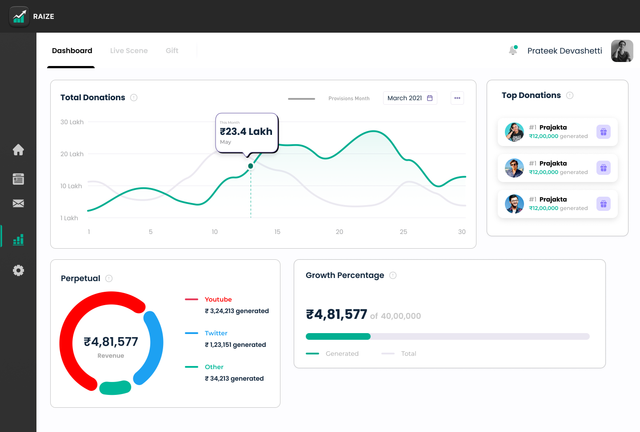The image size is (640, 432).
Task: Click Prateek Devashetti profile avatar
Action: pos(622,51)
